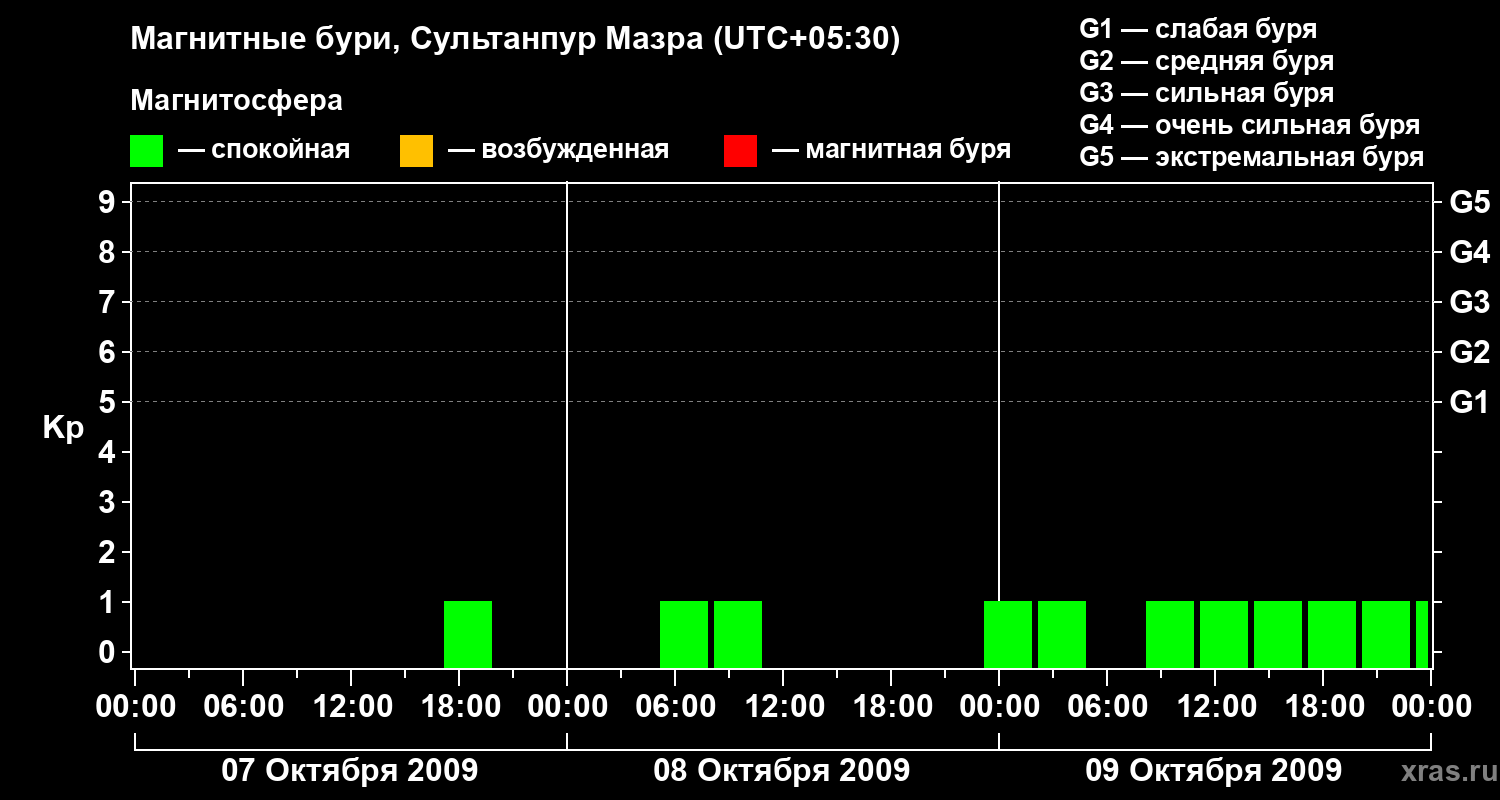Click the G1 tick label on right axis
This screenshot has width=1500, height=800.
[1469, 403]
